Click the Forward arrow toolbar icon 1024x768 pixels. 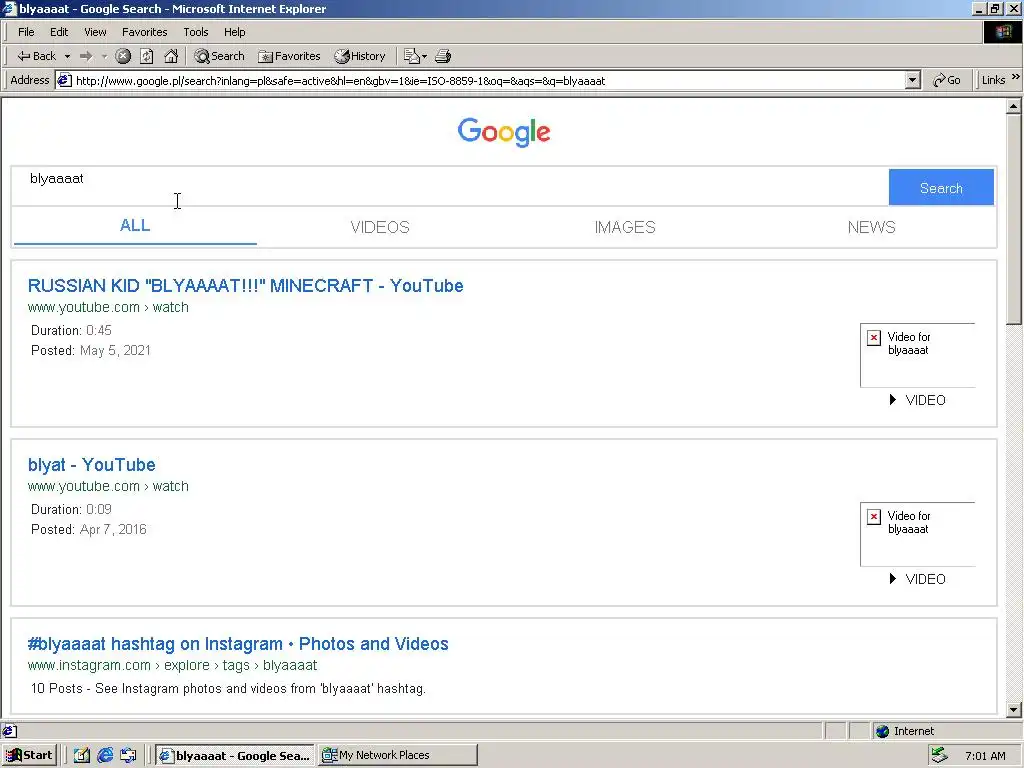tap(86, 56)
